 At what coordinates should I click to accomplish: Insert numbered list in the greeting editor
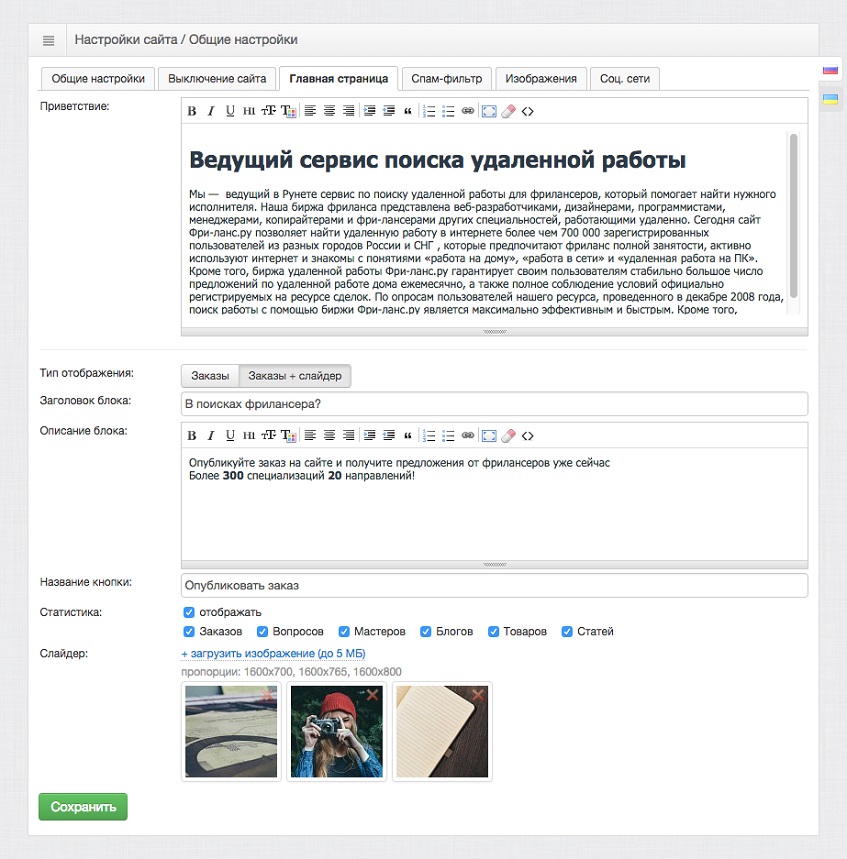click(x=429, y=111)
